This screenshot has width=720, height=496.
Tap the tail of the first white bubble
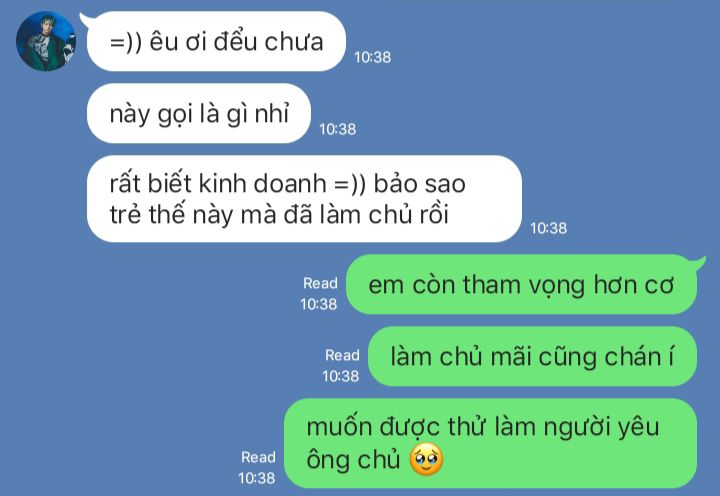(85, 18)
